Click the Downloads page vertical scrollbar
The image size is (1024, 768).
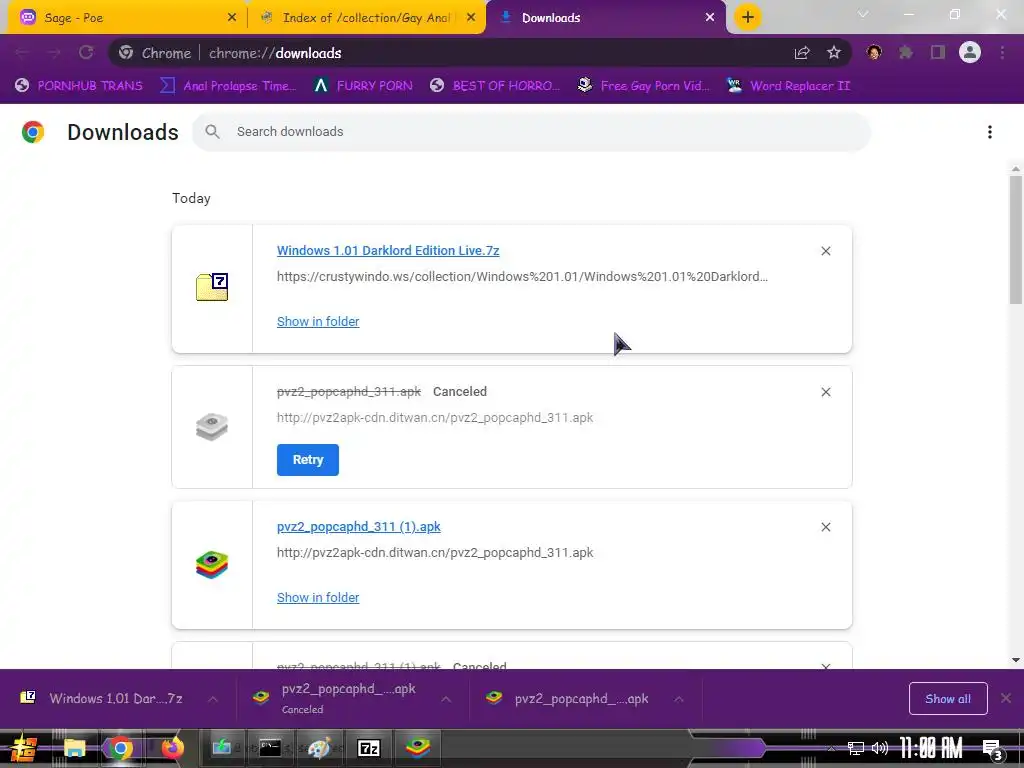click(x=1016, y=239)
